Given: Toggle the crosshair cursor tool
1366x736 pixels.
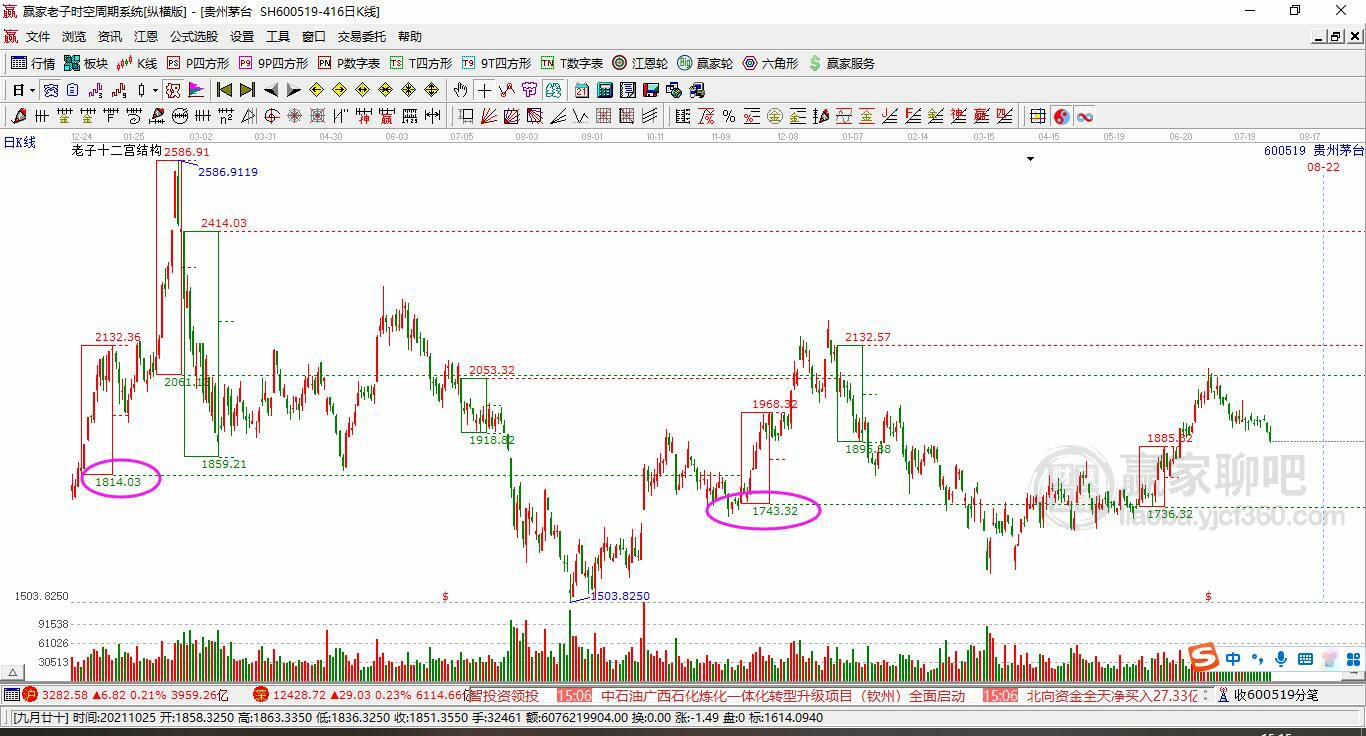Looking at the screenshot, I should pos(484,90).
